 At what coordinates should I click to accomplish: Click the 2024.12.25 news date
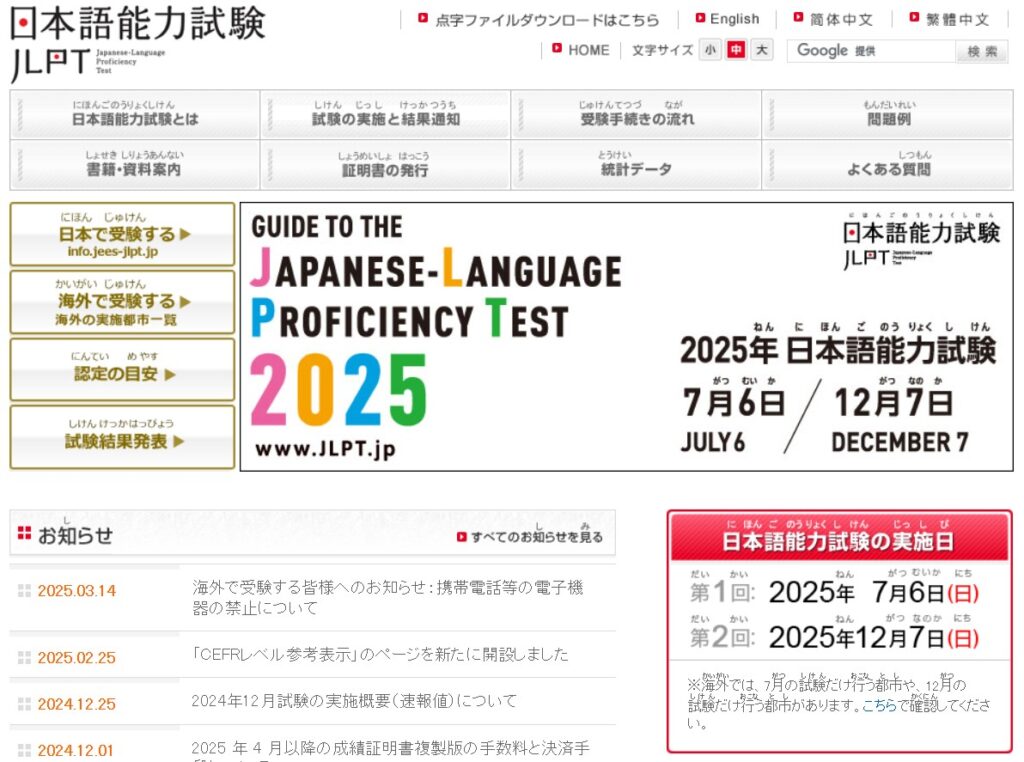point(76,704)
